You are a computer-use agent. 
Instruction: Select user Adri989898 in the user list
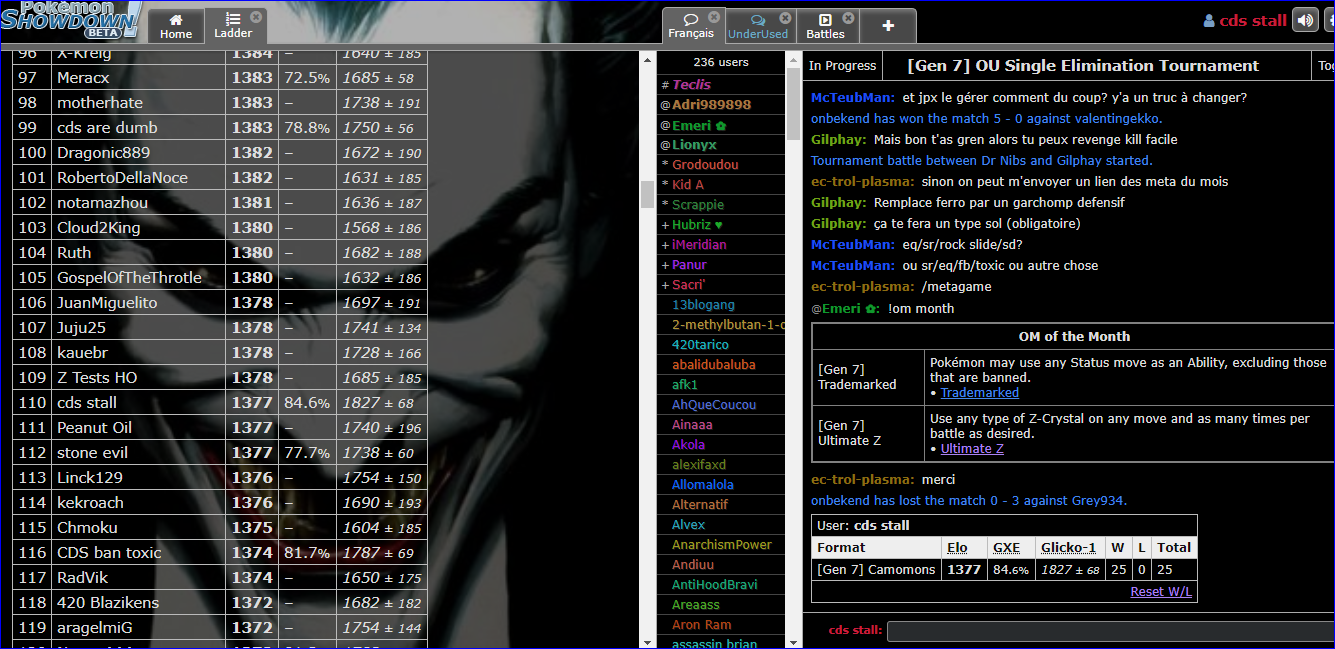[x=720, y=105]
